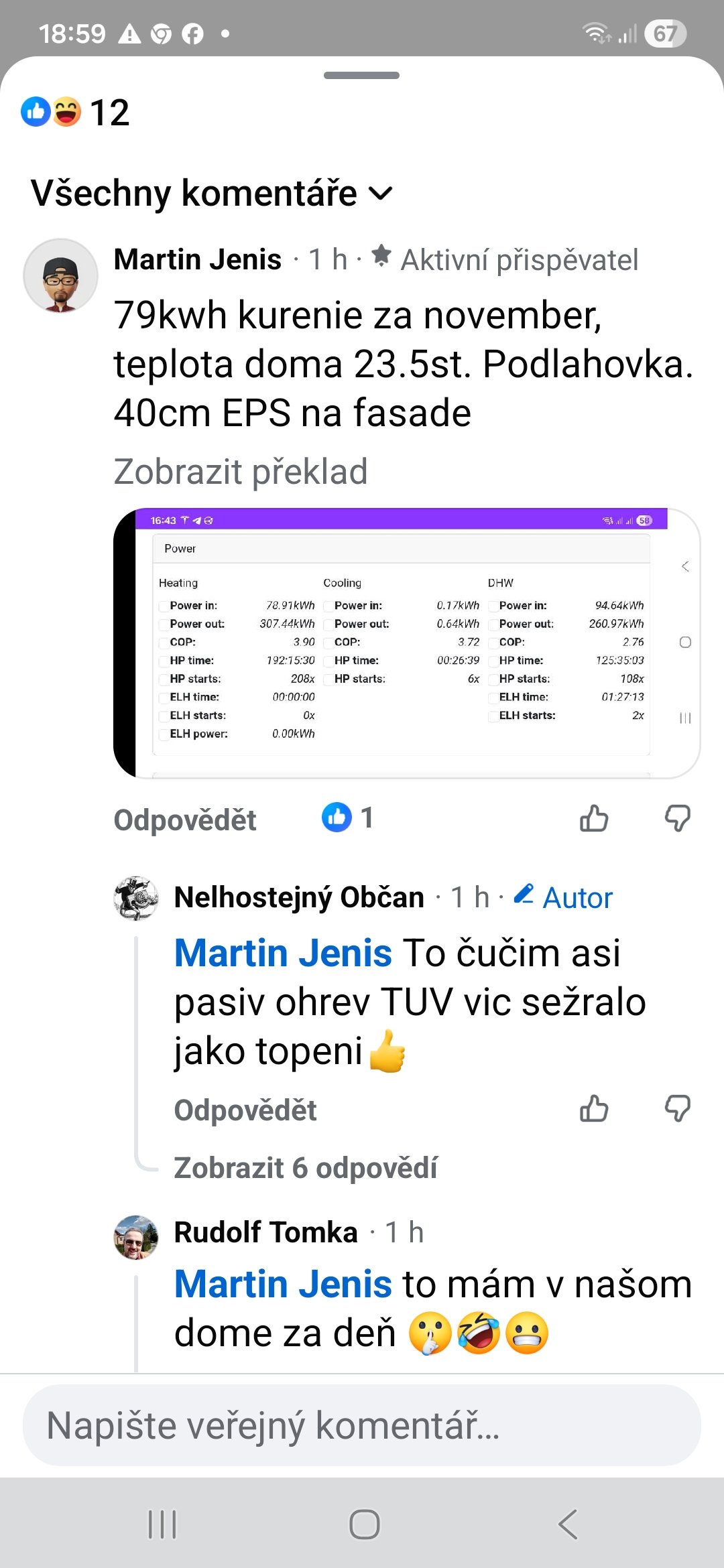This screenshot has width=724, height=1568.
Task: Reply to Nelhostejný Občan's comment
Action: pos(245,1110)
